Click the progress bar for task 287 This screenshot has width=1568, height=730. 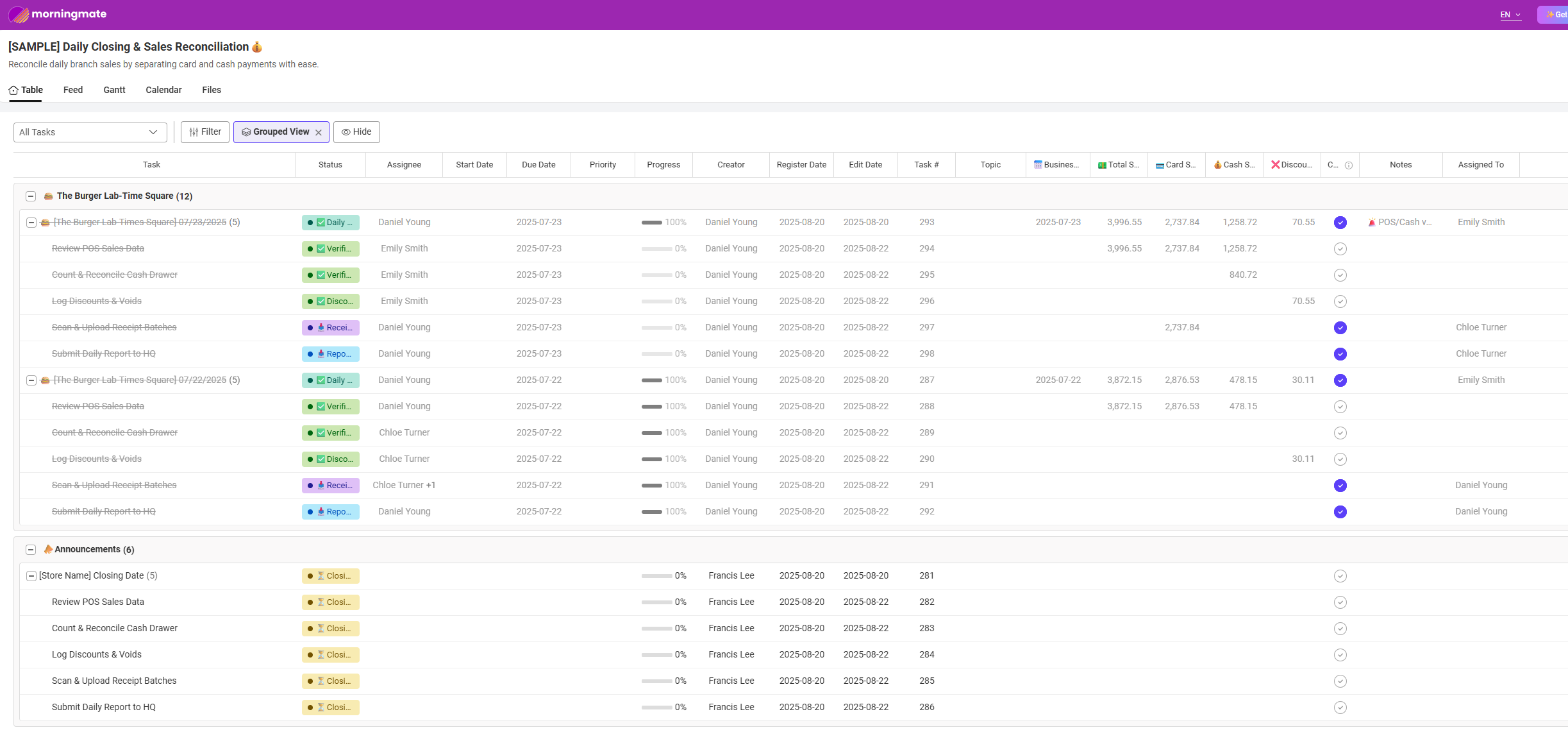pos(652,380)
